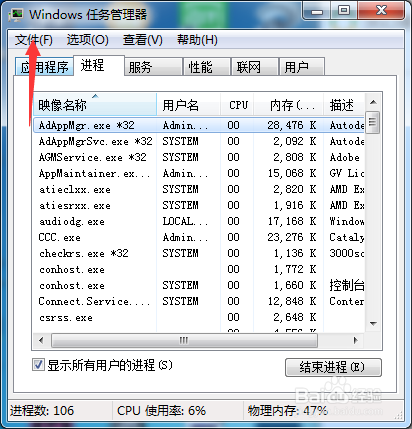The height and width of the screenshot is (429, 412).
Task: Click the horizontal scrollbar thumb
Action: (x=184, y=340)
